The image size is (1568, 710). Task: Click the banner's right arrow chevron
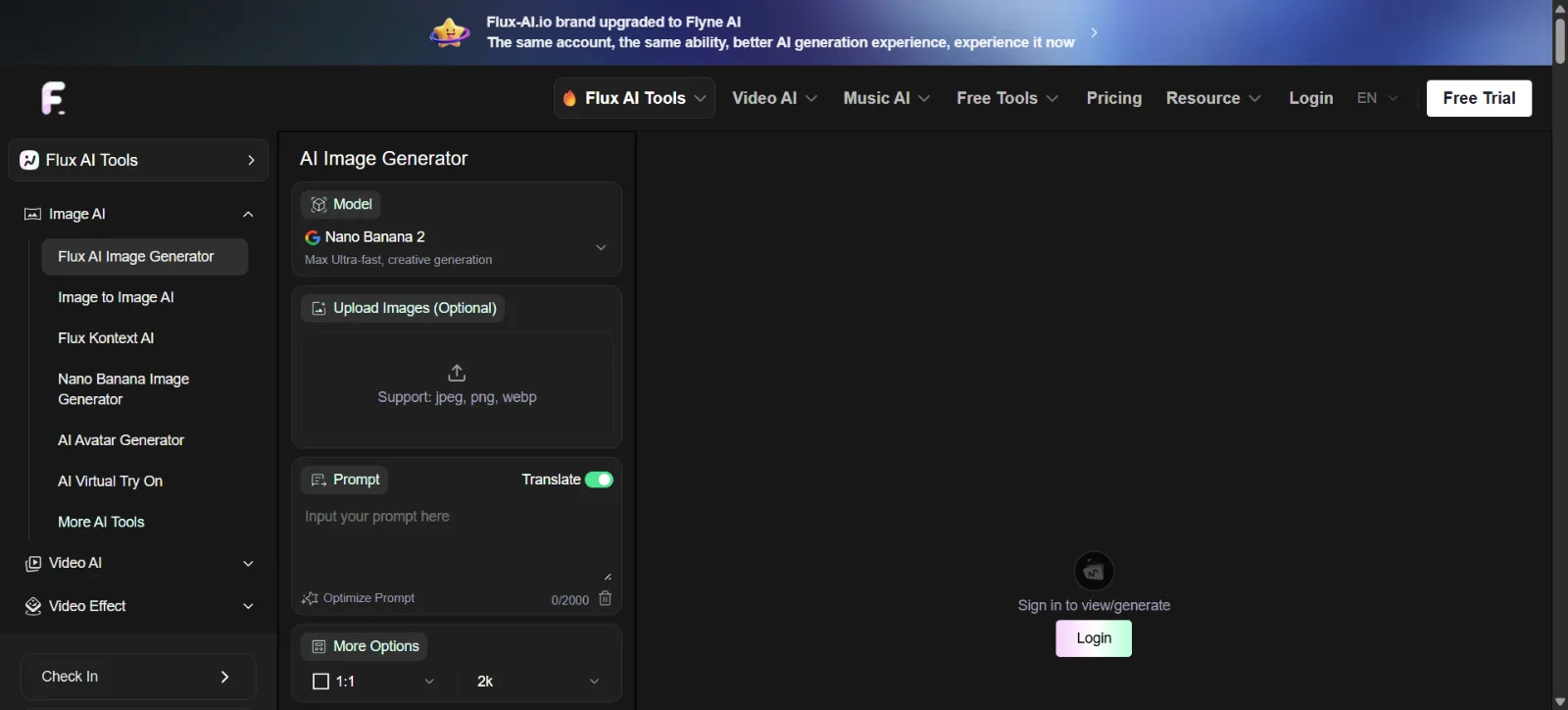click(x=1094, y=32)
